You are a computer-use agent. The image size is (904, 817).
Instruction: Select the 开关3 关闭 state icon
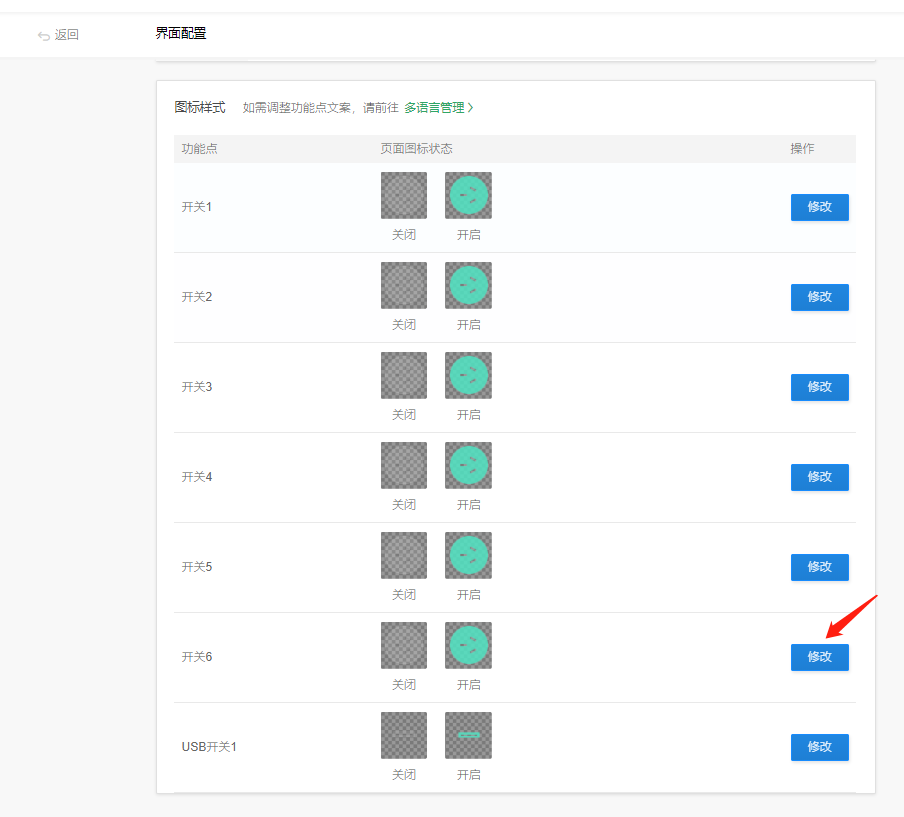pyautogui.click(x=404, y=376)
